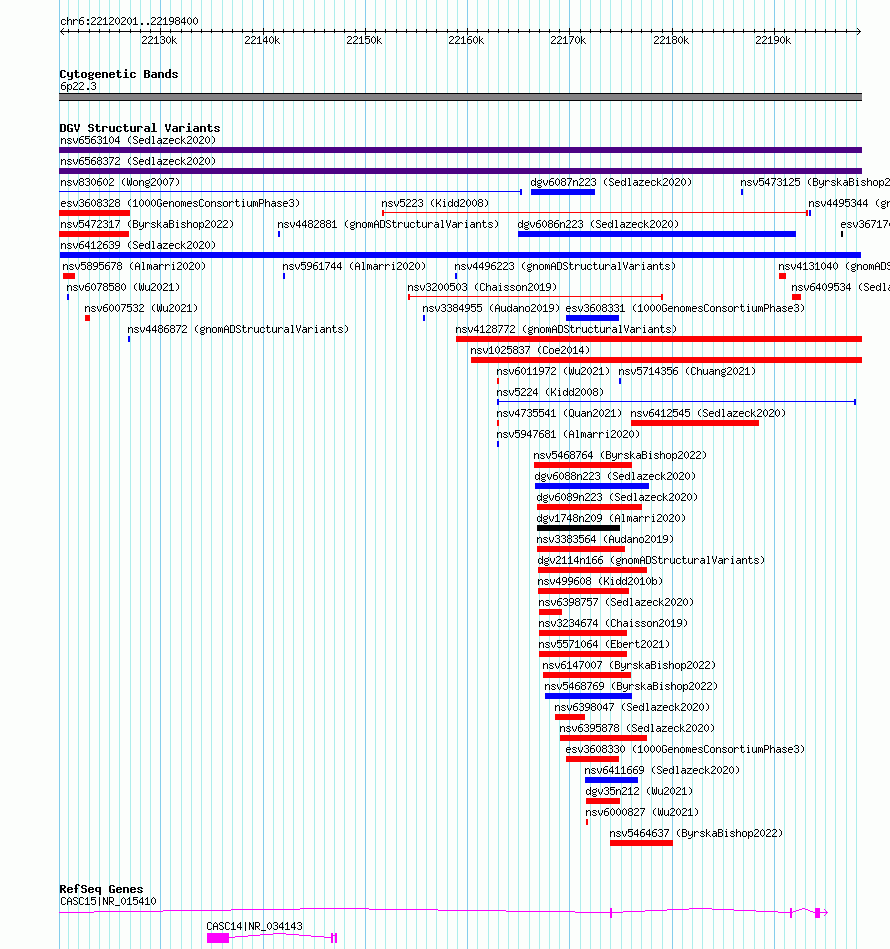Click nsv4482881 gnomAD variant label
The height and width of the screenshot is (949, 890).
[388, 224]
